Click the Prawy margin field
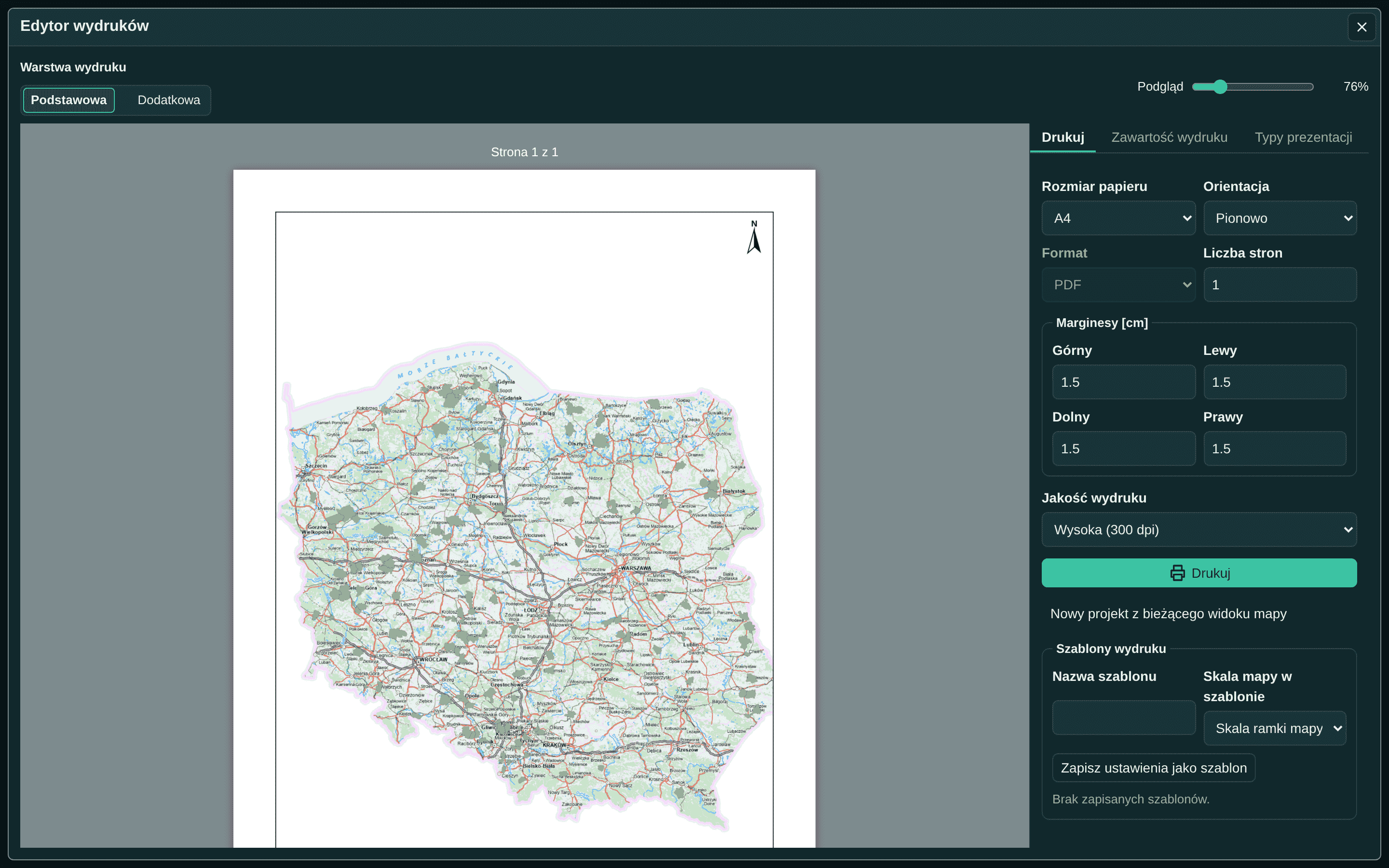The width and height of the screenshot is (1389, 868). (1274, 449)
